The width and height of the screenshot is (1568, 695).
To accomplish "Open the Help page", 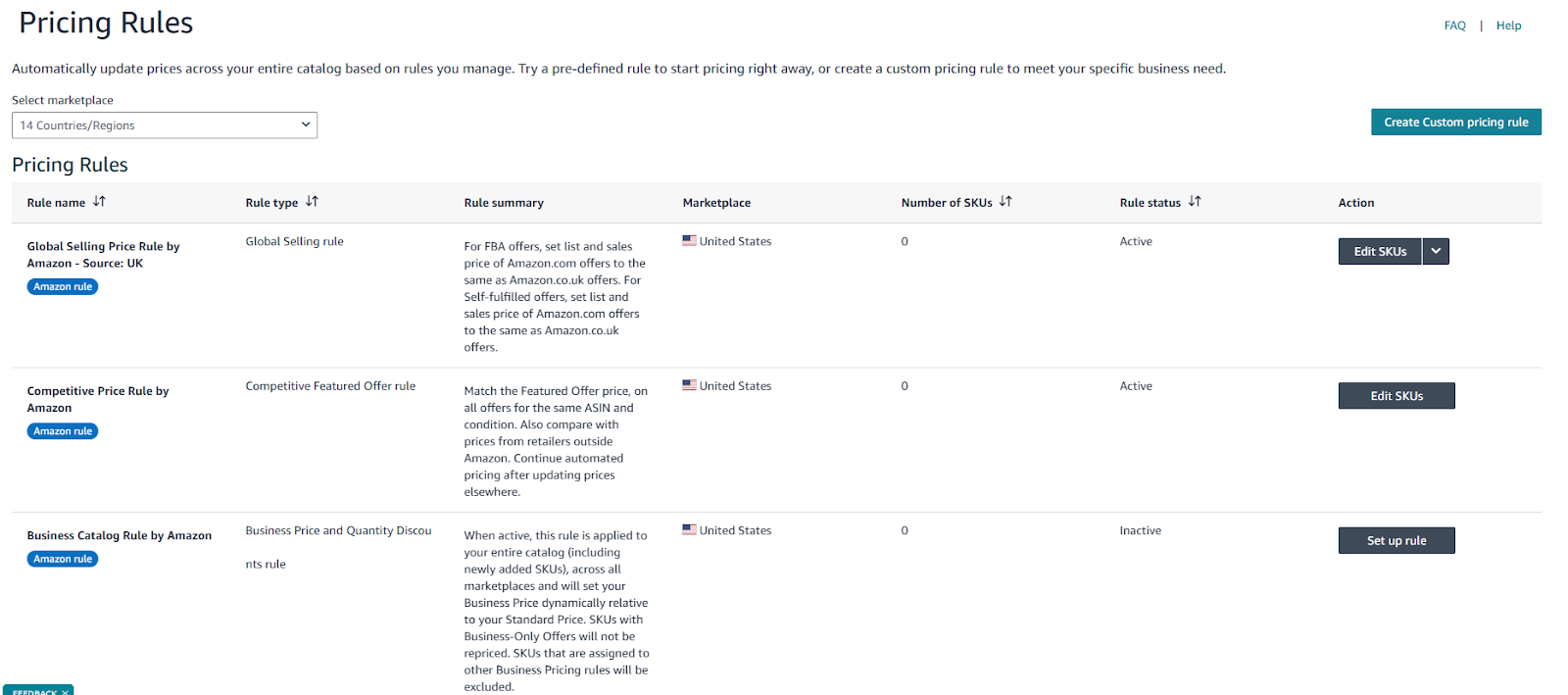I will [x=1509, y=25].
